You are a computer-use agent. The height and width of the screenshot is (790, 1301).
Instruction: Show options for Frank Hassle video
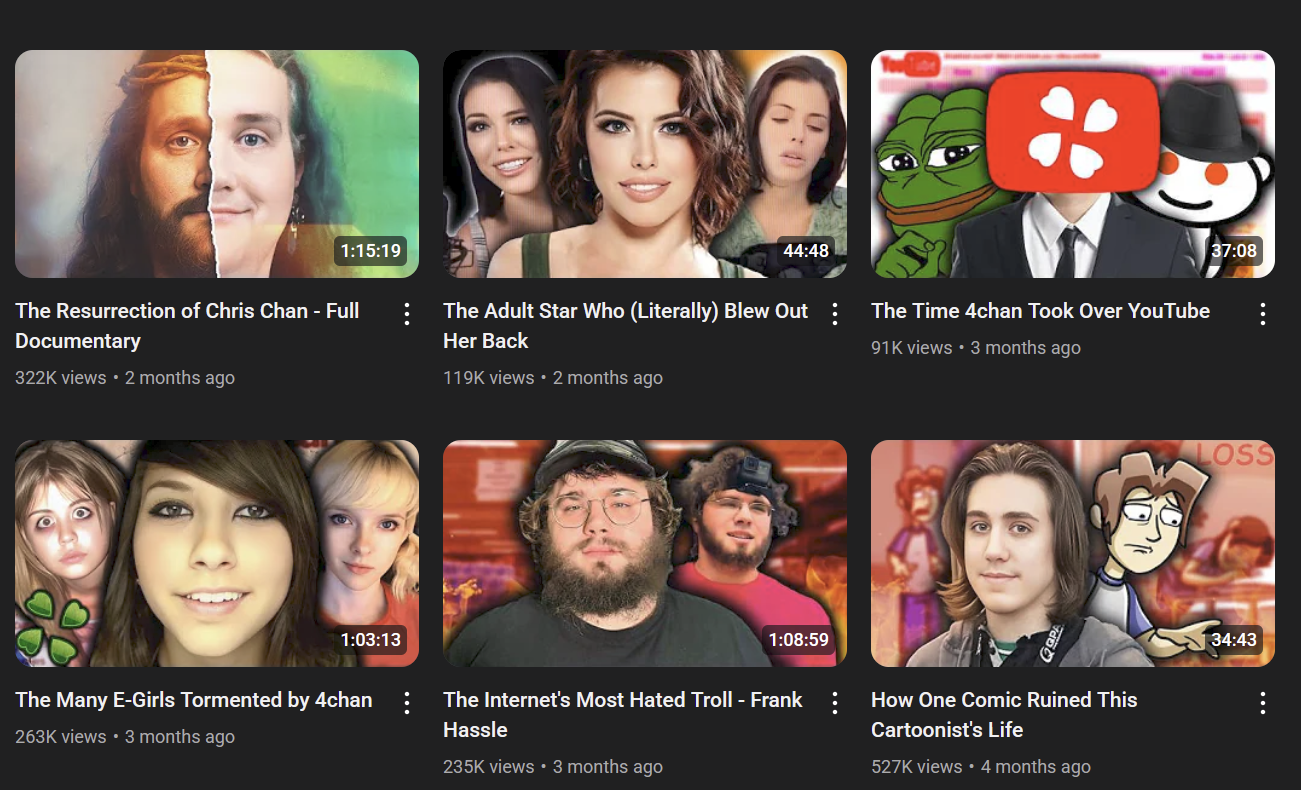(835, 703)
